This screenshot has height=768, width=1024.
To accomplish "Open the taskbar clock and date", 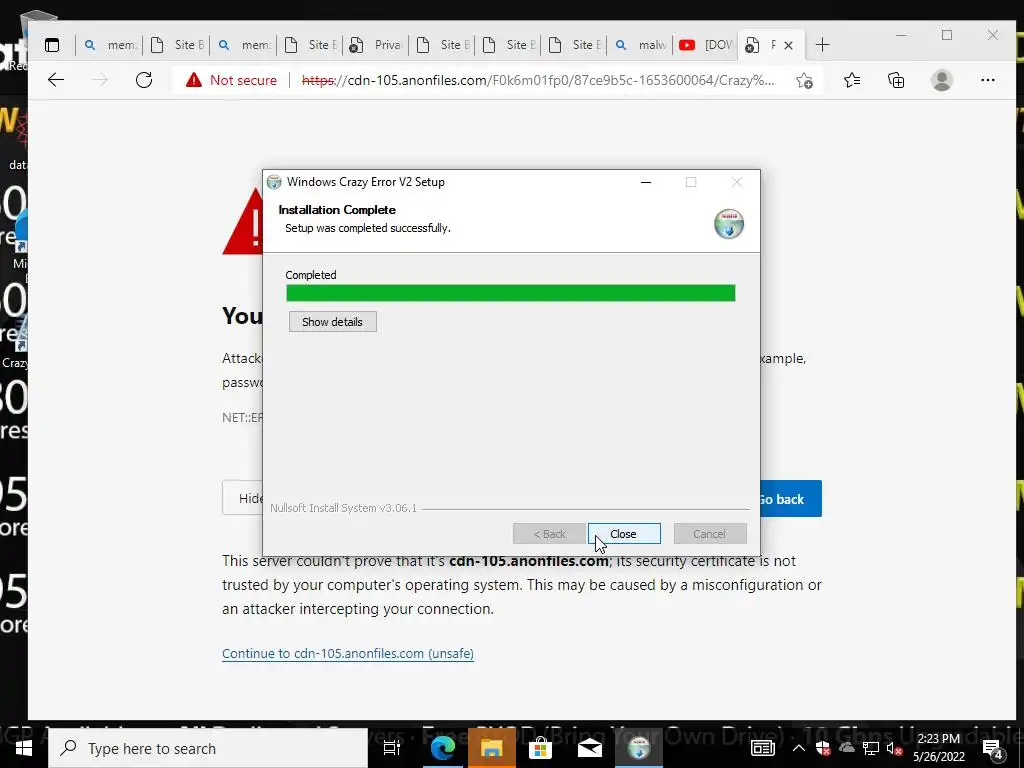I will (938, 748).
